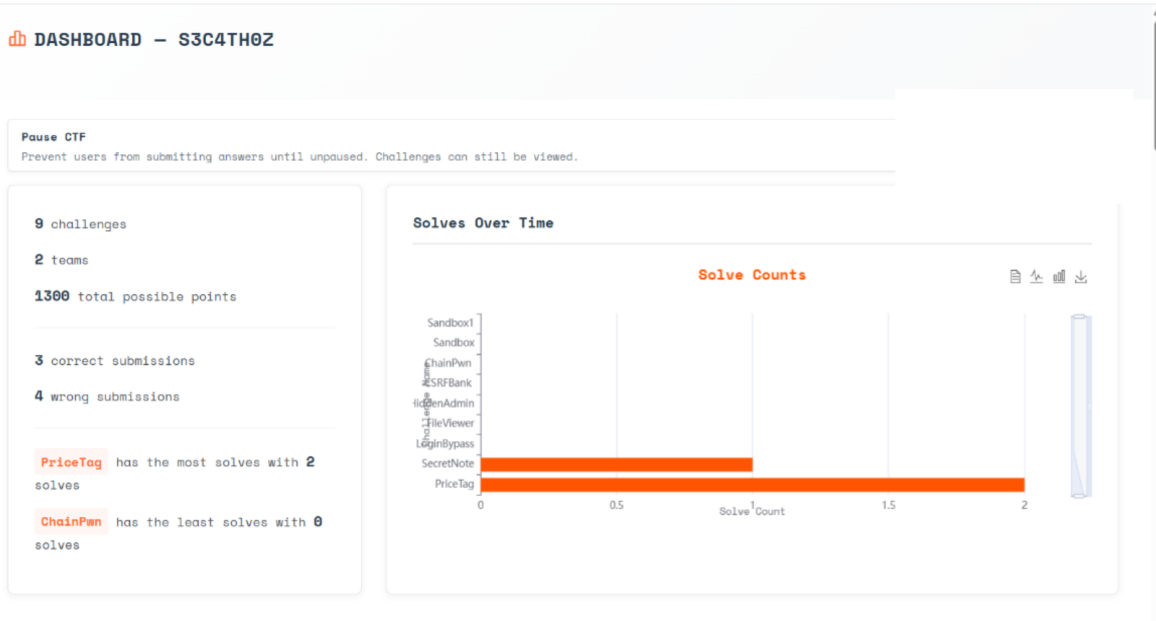
Task: Click the ChainPwn label on the chart axis
Action: coord(448,363)
